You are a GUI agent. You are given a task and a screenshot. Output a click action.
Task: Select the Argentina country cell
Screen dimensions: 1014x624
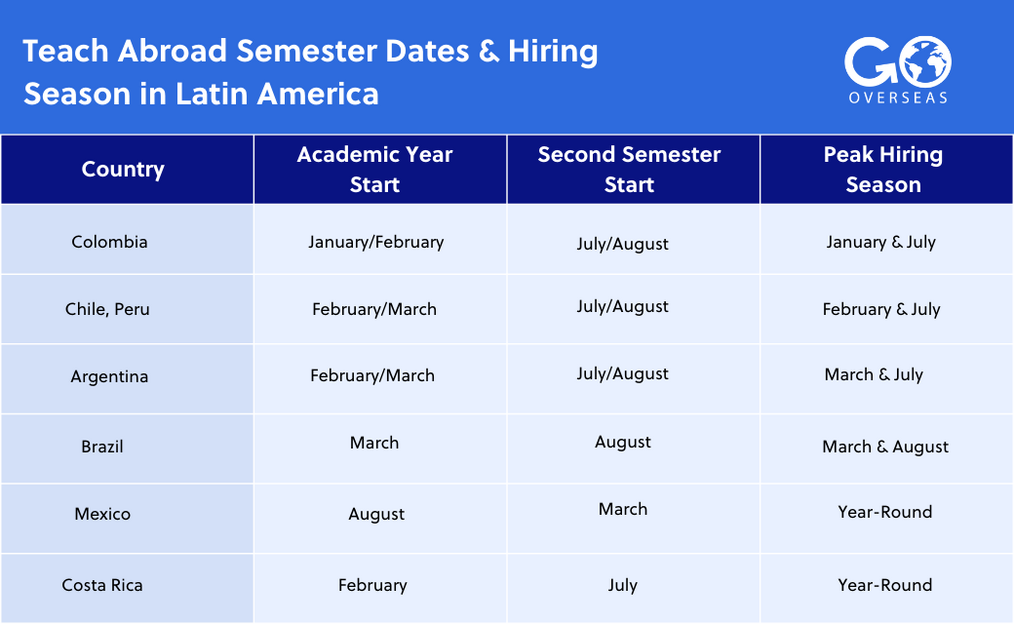[109, 377]
